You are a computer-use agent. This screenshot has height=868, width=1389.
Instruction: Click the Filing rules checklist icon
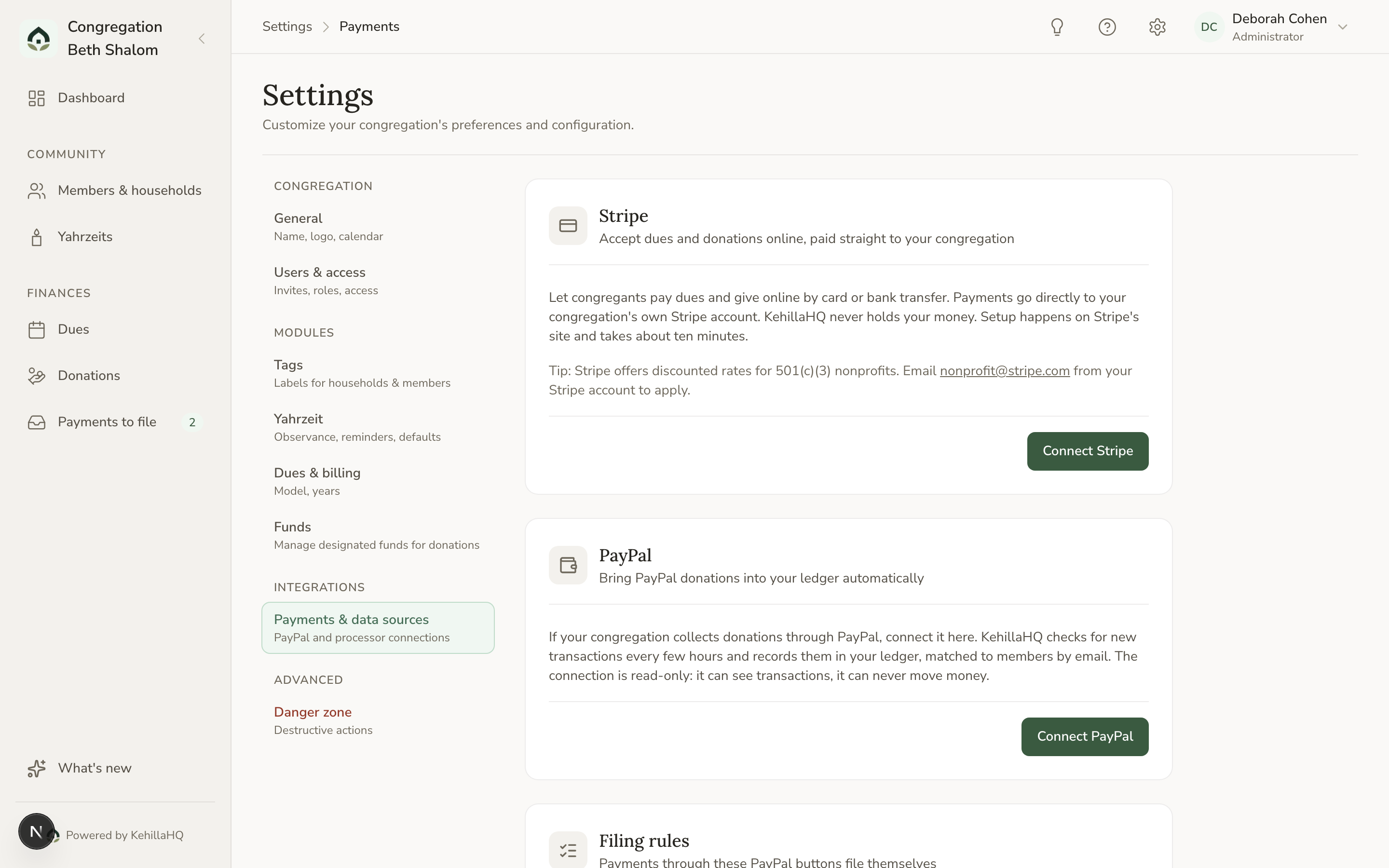568,850
